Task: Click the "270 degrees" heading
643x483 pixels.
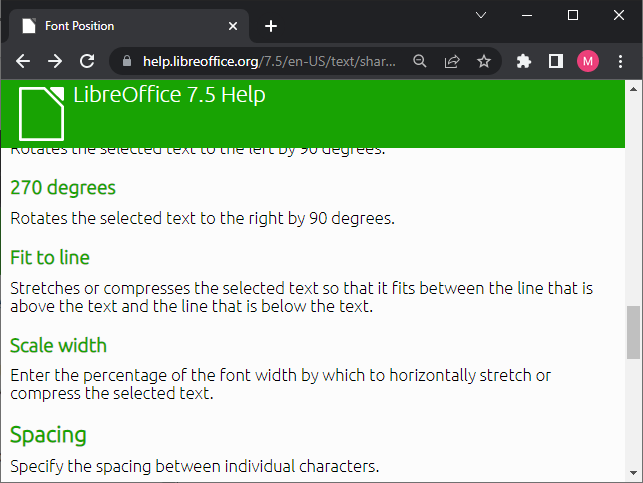Action: pos(63,188)
